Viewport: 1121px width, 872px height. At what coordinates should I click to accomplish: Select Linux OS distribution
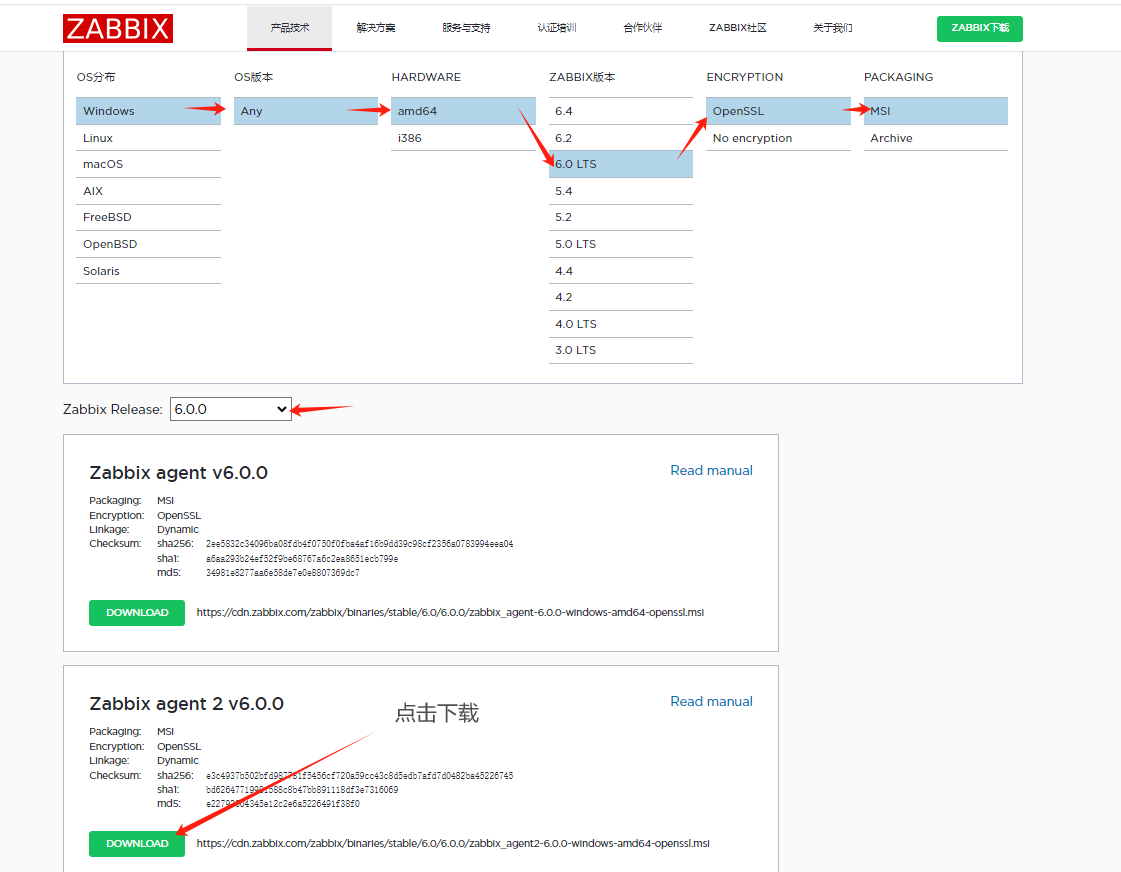[149, 138]
